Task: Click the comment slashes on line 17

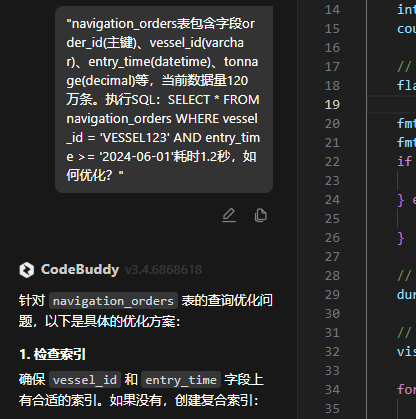Action: point(404,67)
